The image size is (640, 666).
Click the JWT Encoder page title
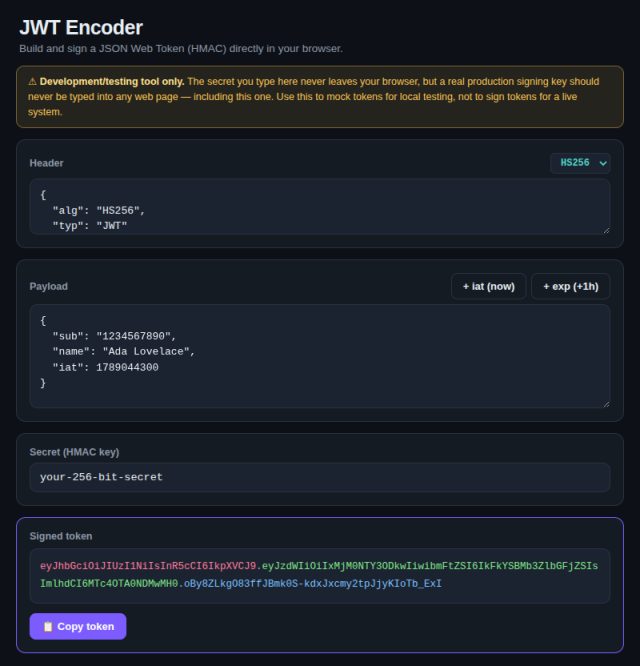pos(81,28)
